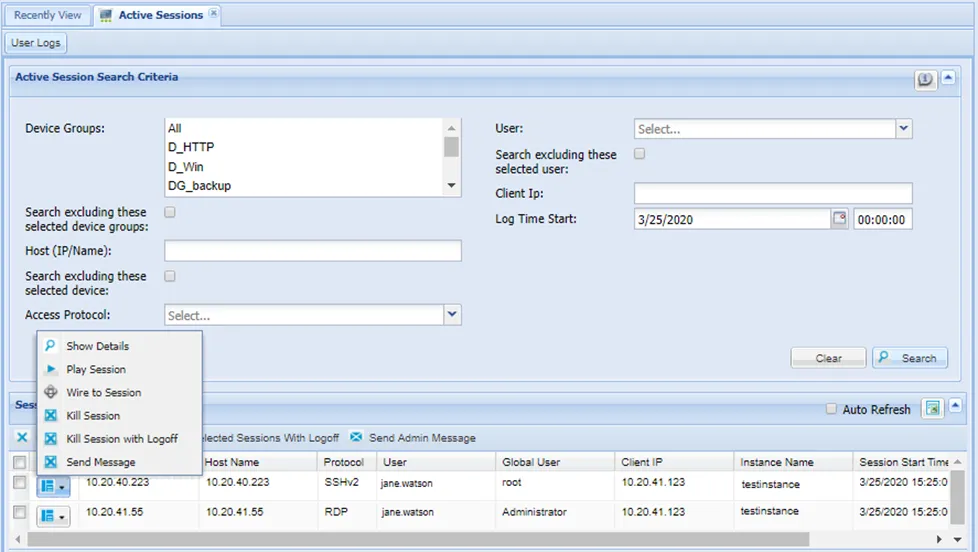Screen dimensions: 978x552
Task: Choose Send Message menu entry
Action: coord(120,462)
